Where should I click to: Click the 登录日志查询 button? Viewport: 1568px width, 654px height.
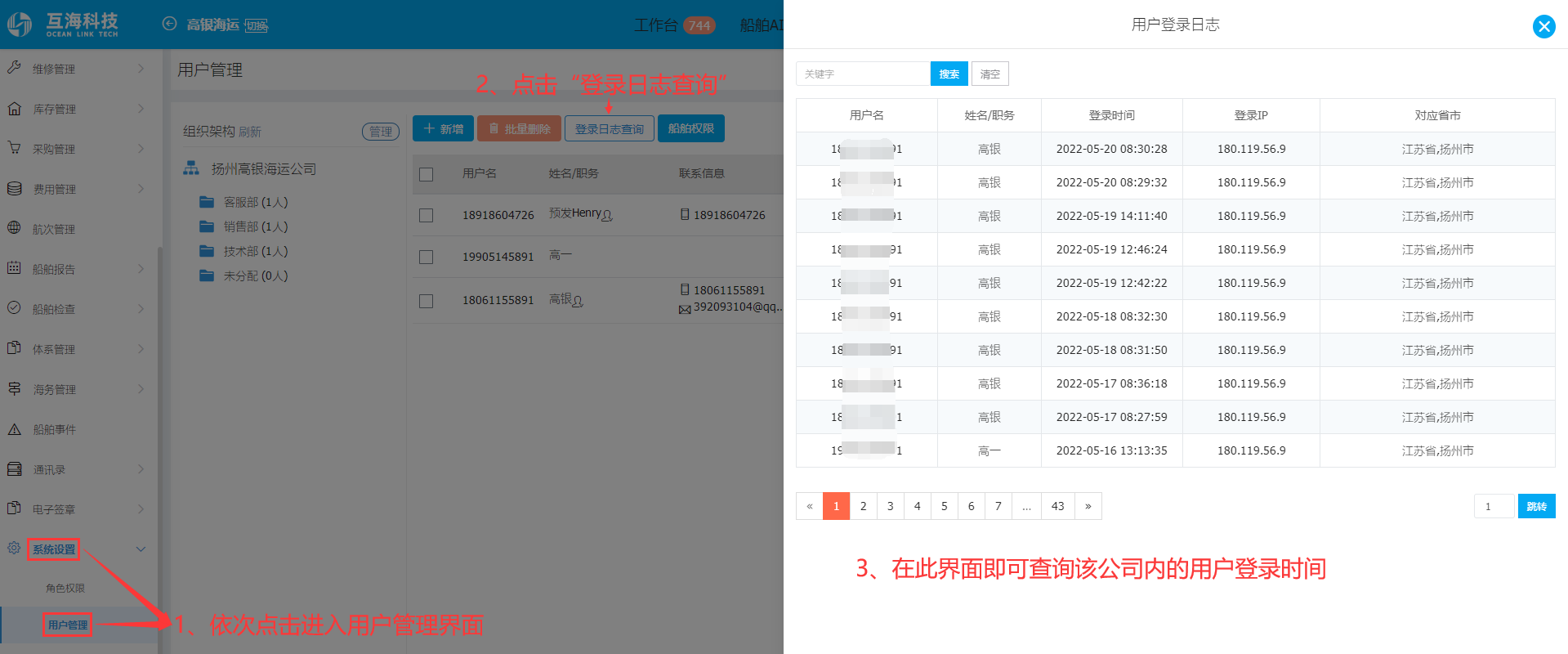610,128
